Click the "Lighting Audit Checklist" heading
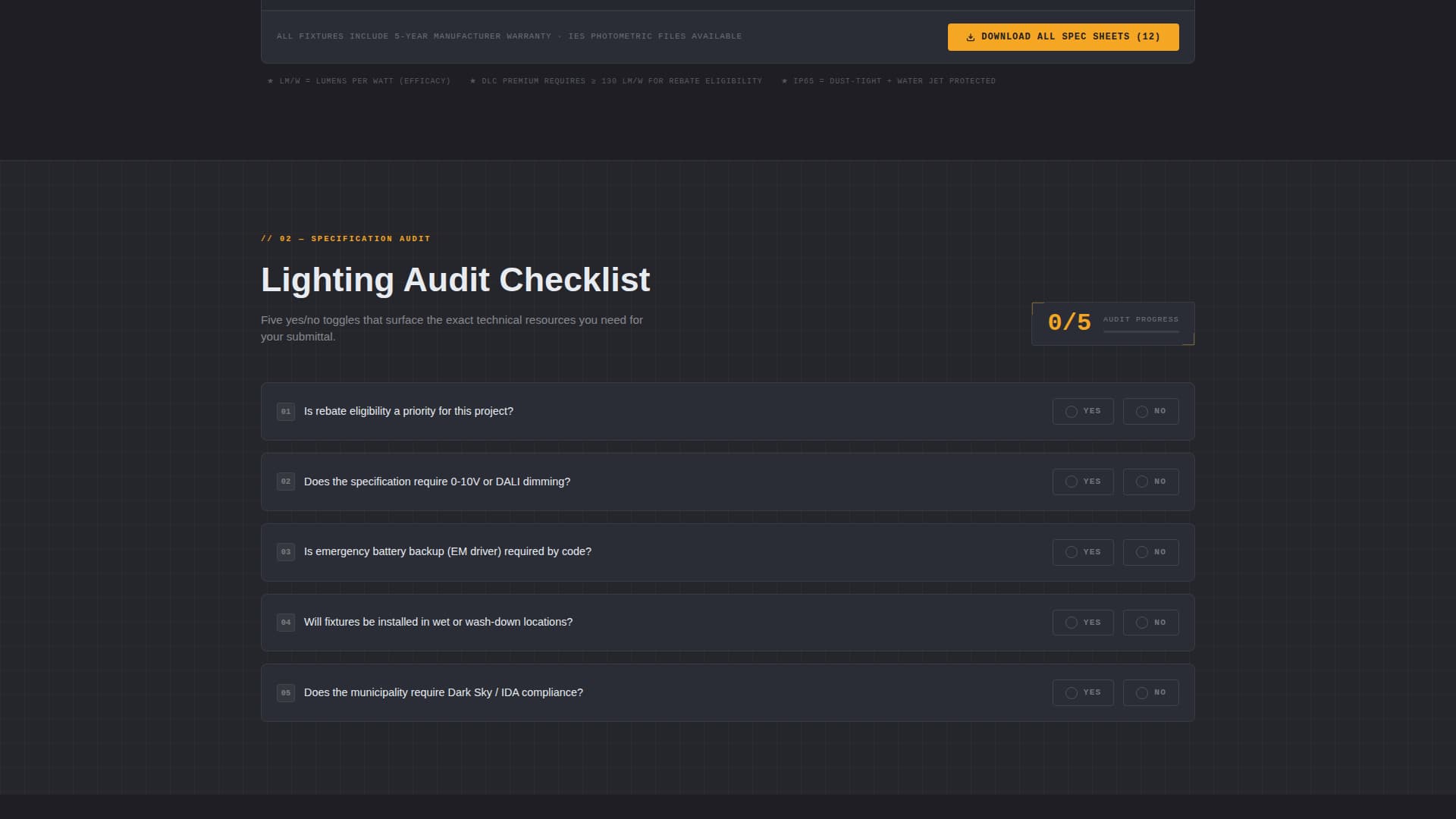Viewport: 1456px width, 819px height. pos(455,280)
